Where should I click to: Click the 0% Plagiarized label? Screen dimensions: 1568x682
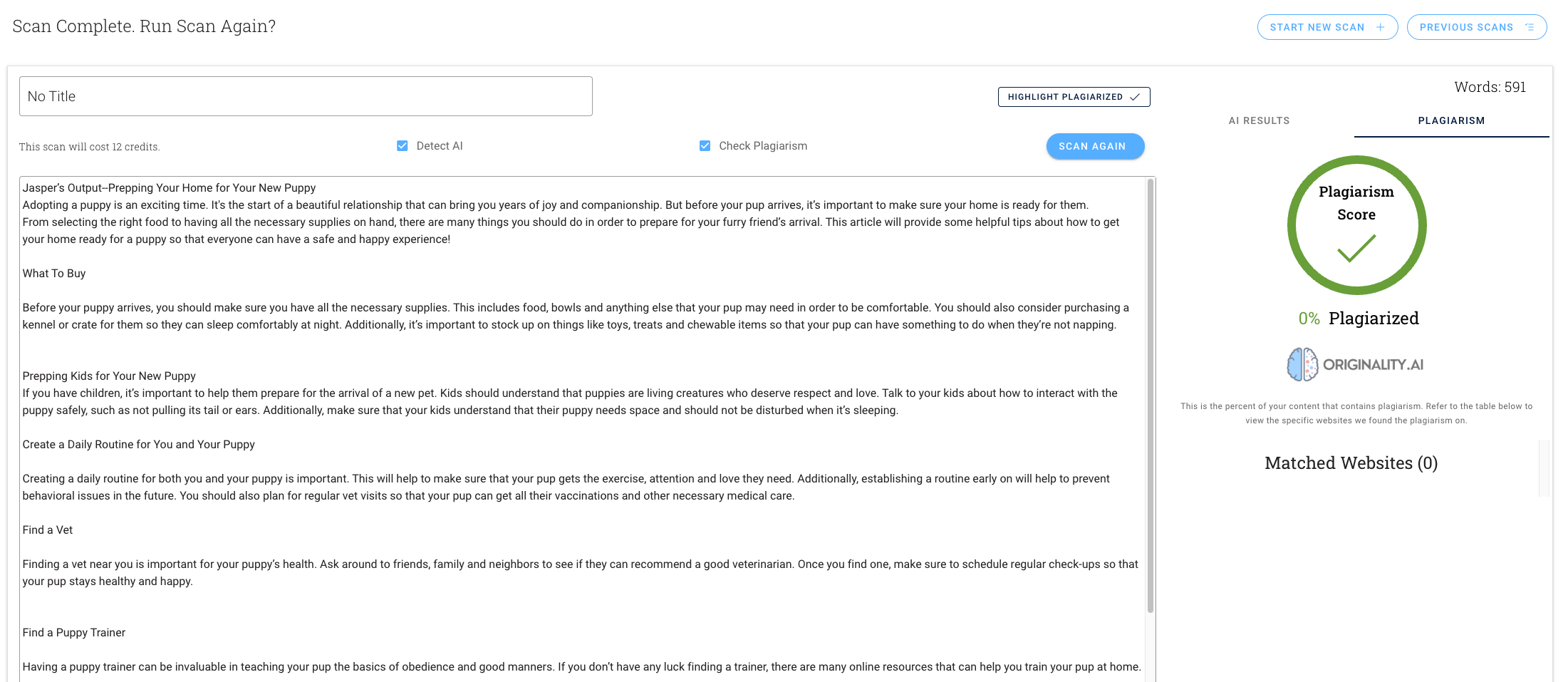pos(1358,318)
